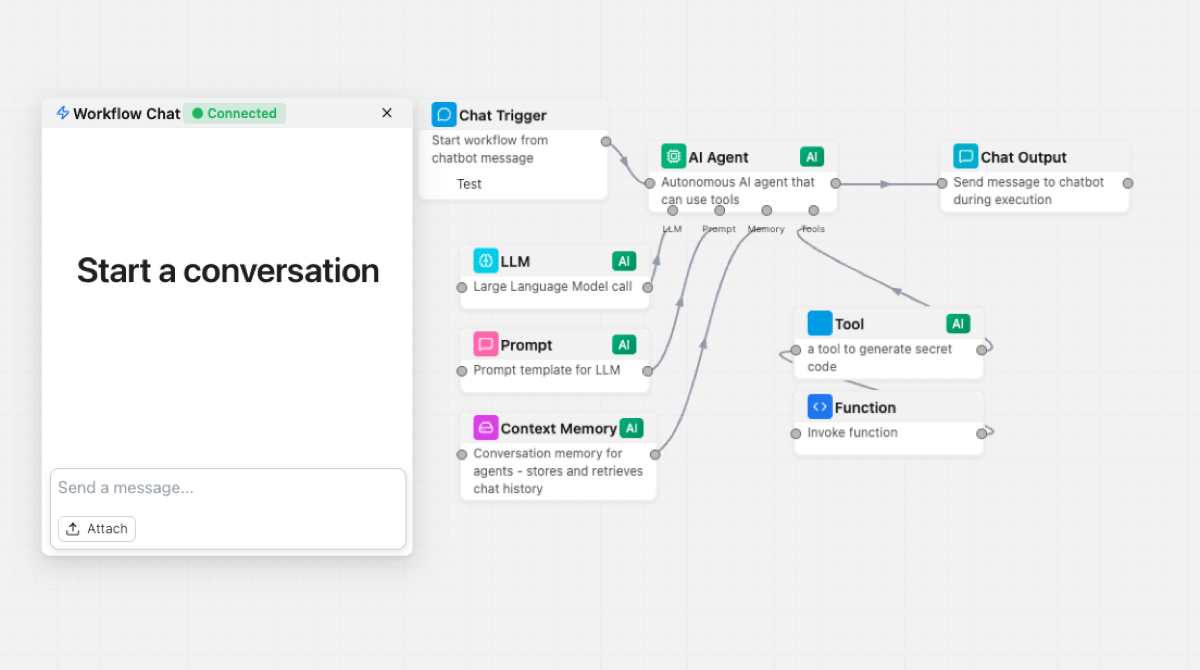Select the Test entry under Chat Trigger
The width and height of the screenshot is (1200, 670).
point(469,183)
